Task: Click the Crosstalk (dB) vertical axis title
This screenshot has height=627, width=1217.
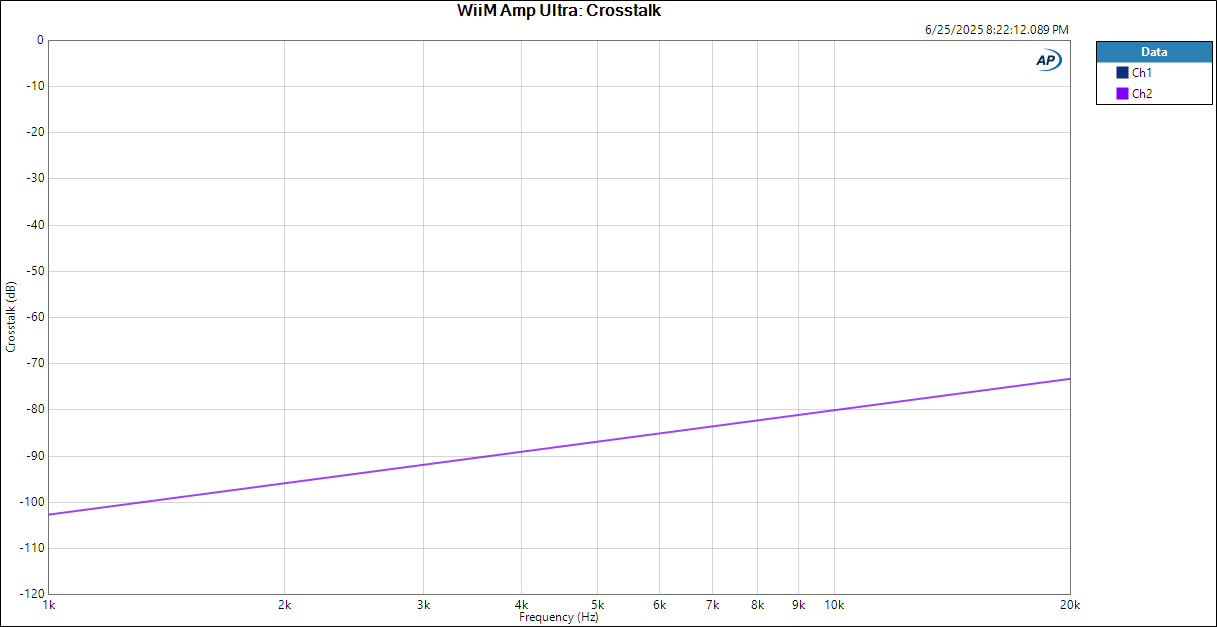Action: tap(11, 316)
